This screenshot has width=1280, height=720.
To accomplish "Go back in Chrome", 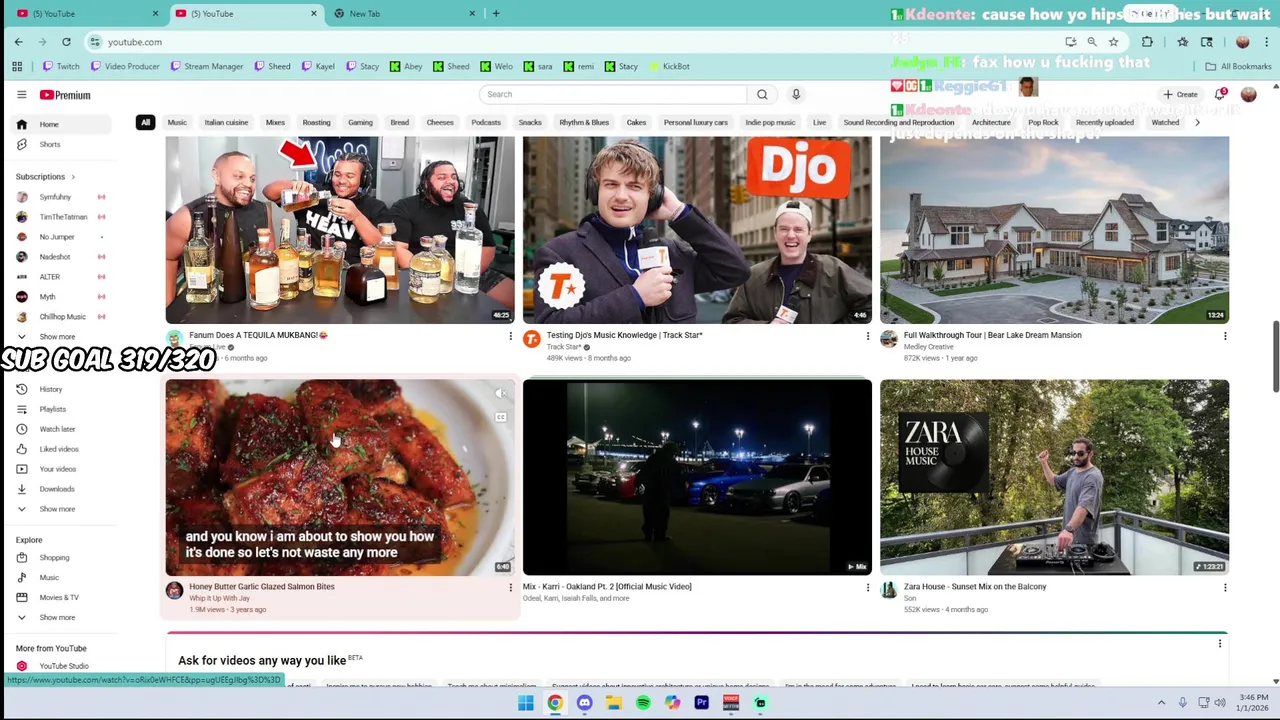I will pos(18,42).
